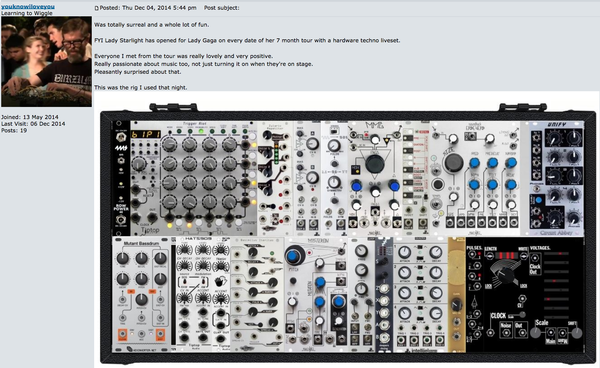Click the 'MMG' module title in rig image

(374, 125)
